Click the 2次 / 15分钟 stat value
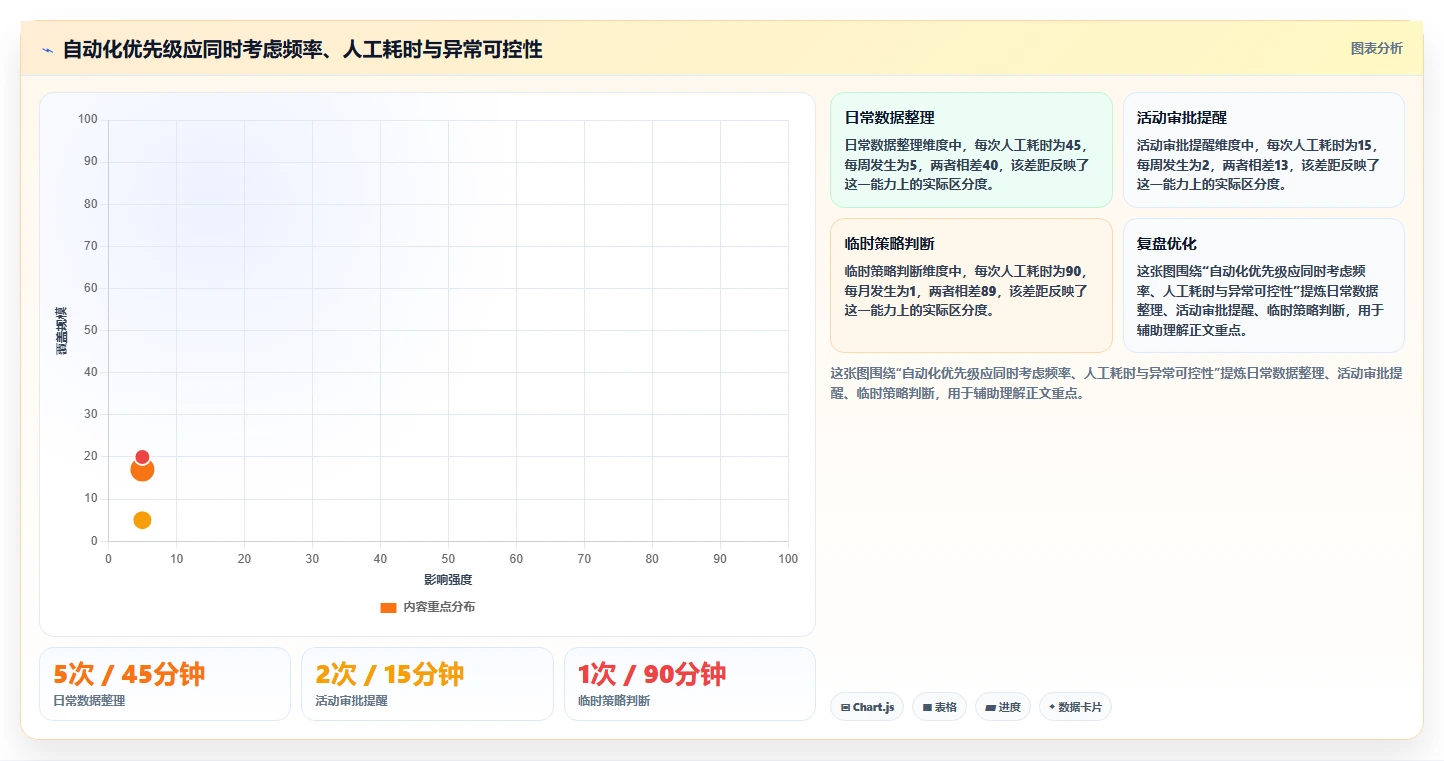This screenshot has width=1444, height=761. pos(390,674)
